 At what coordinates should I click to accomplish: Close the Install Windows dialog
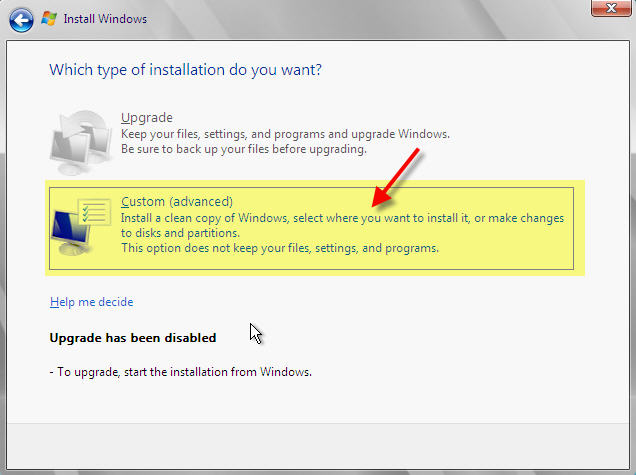tap(611, 8)
